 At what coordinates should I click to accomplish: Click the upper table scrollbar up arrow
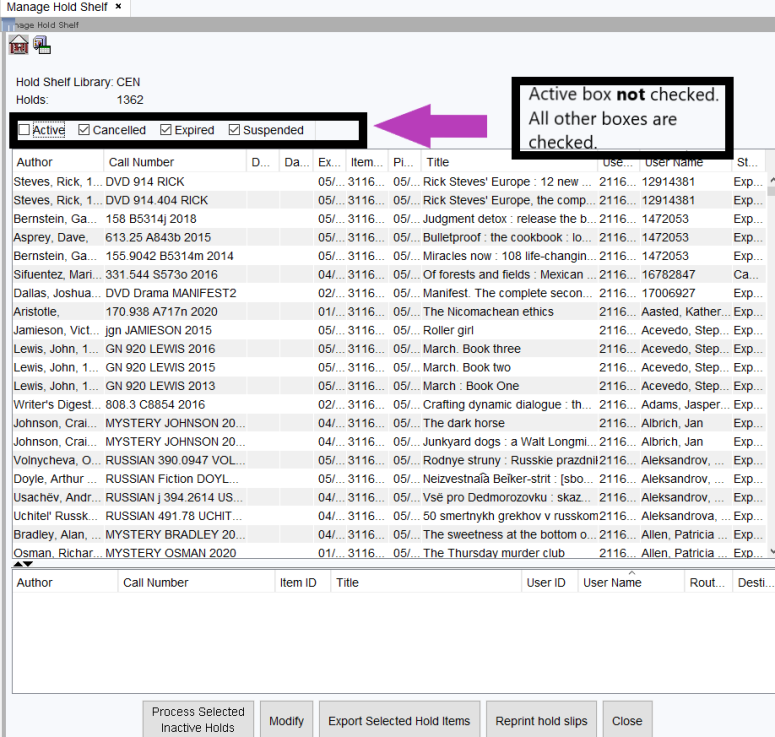[771, 180]
